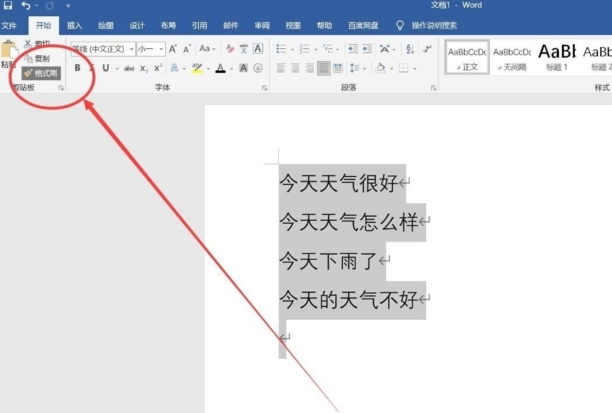
Task: Click the Increase Indent icon
Action: tap(367, 49)
